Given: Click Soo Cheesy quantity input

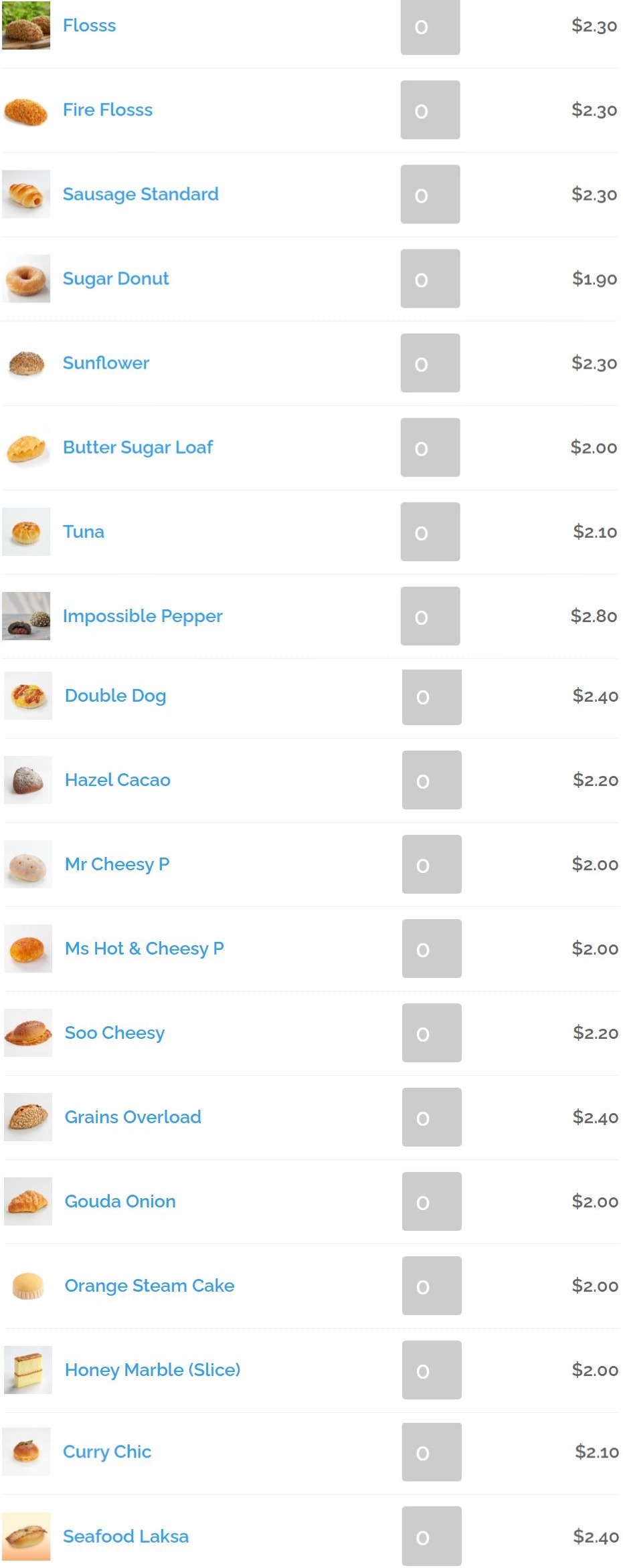Looking at the screenshot, I should 432,1032.
